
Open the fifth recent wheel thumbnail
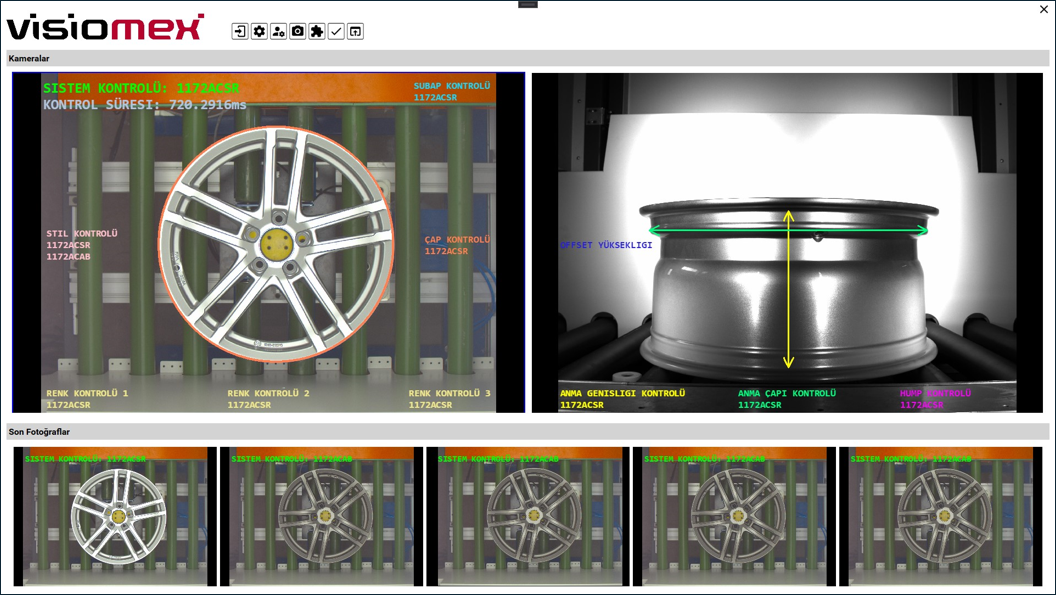tap(940, 516)
